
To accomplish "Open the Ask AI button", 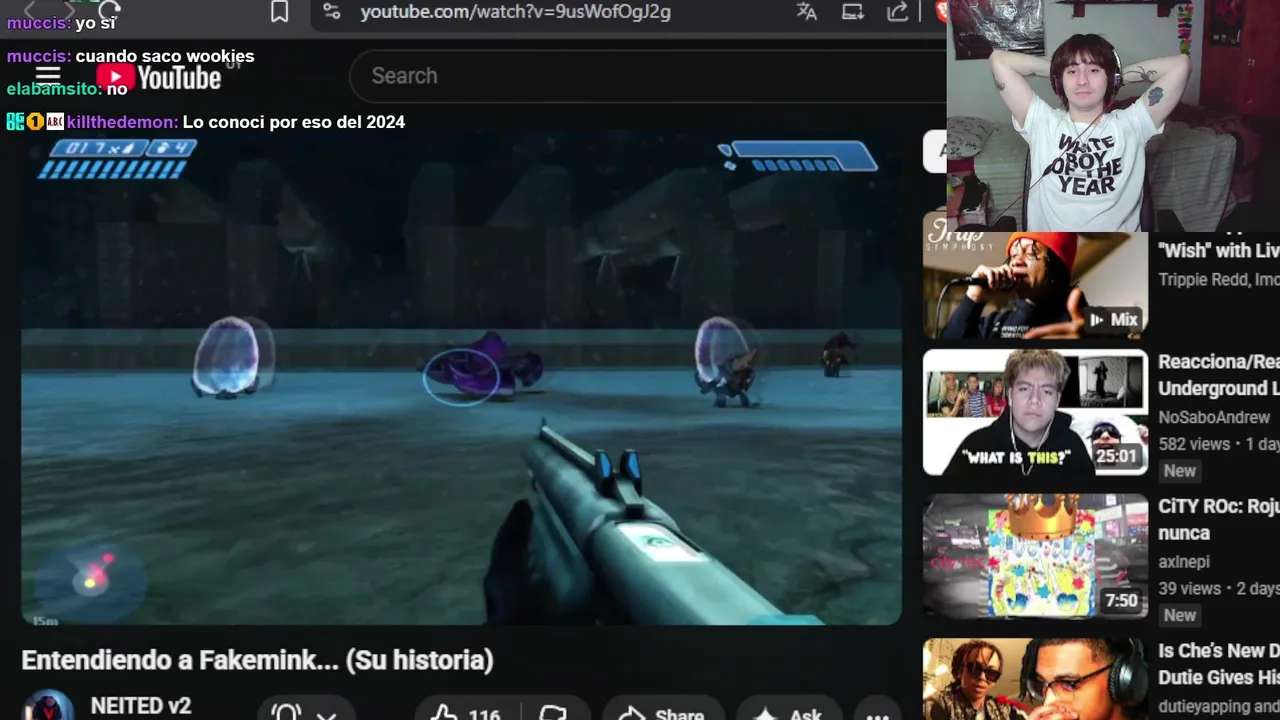I will 790,714.
